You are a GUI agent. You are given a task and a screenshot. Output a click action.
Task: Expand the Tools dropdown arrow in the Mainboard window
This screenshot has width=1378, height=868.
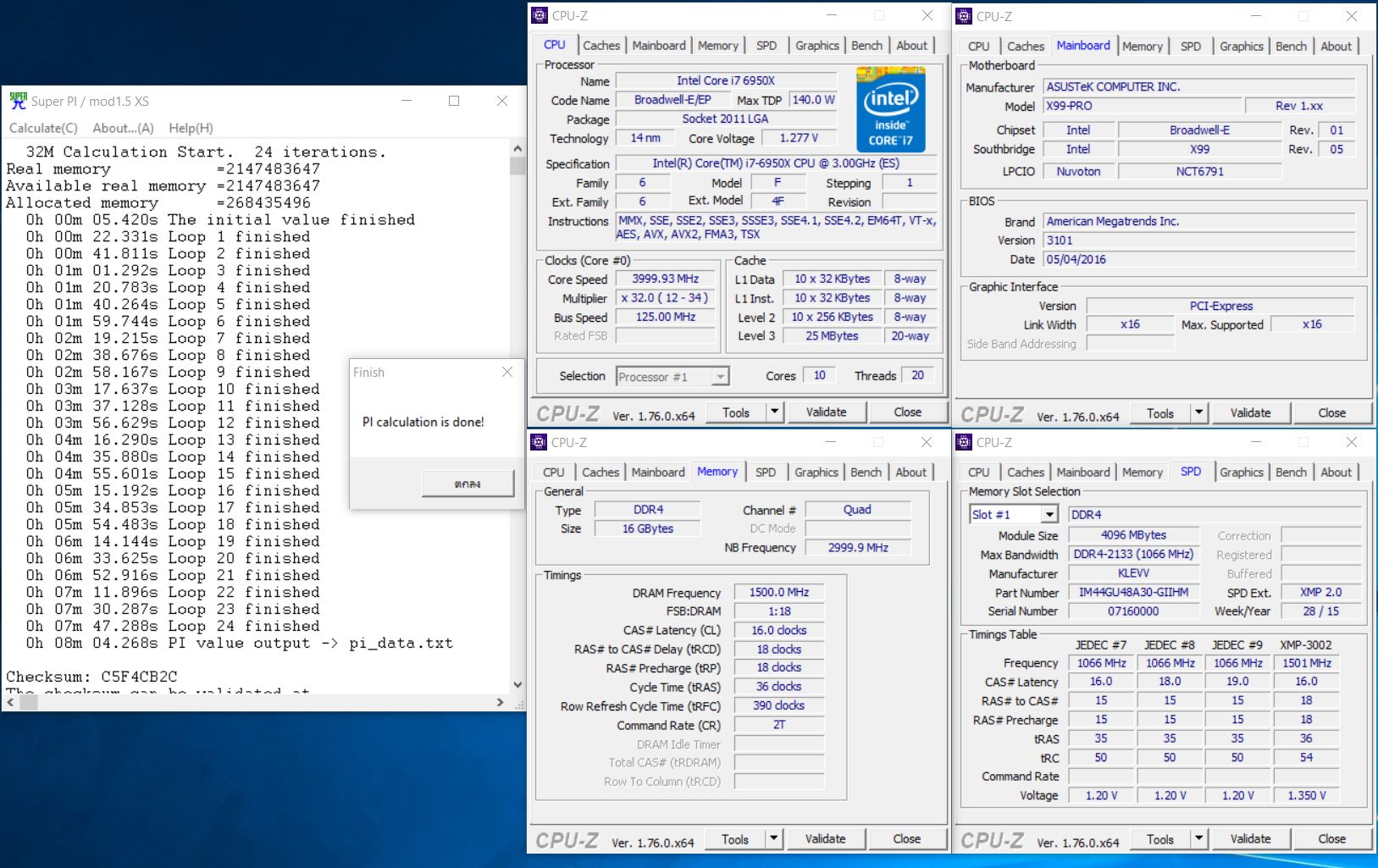pyautogui.click(x=1198, y=413)
